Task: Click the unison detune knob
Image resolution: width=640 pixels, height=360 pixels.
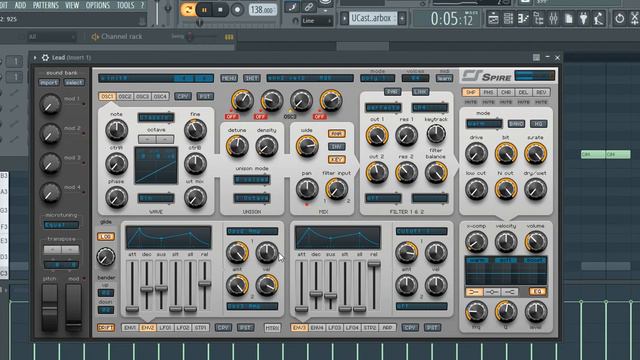Action: pos(237,146)
